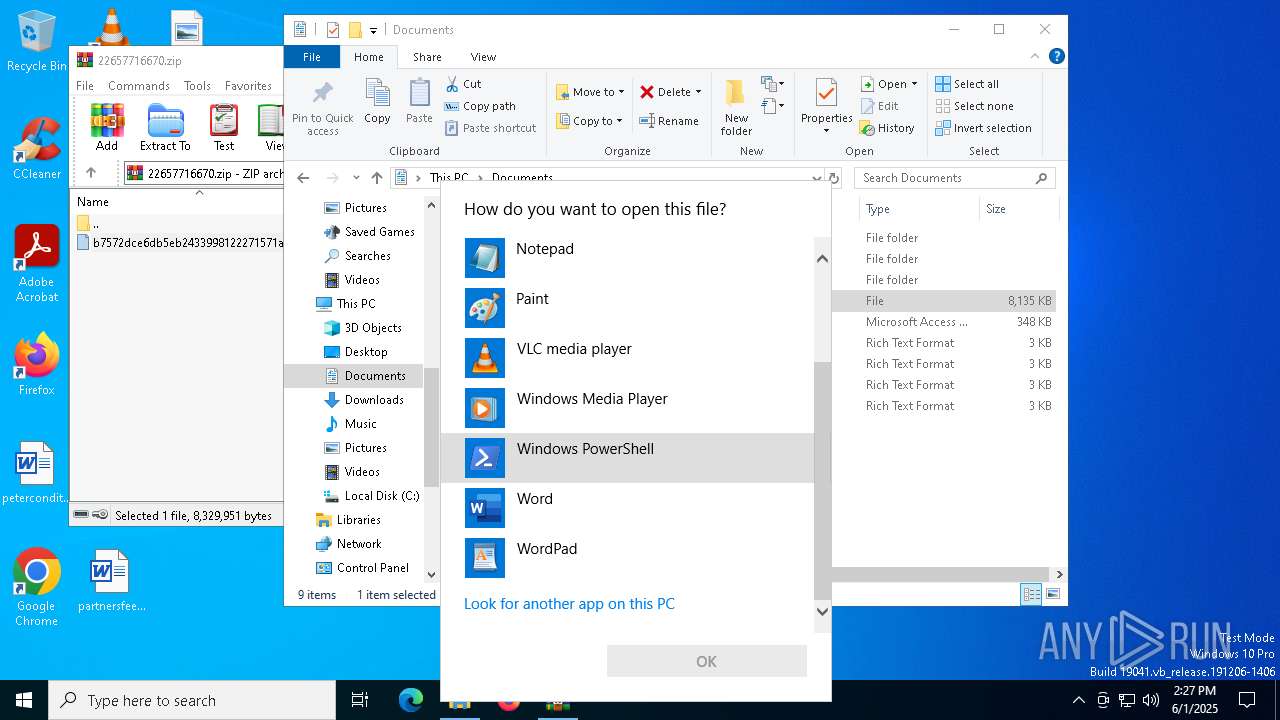Click in Search Documents box
Image resolution: width=1280 pixels, height=720 pixels.
pos(947,178)
